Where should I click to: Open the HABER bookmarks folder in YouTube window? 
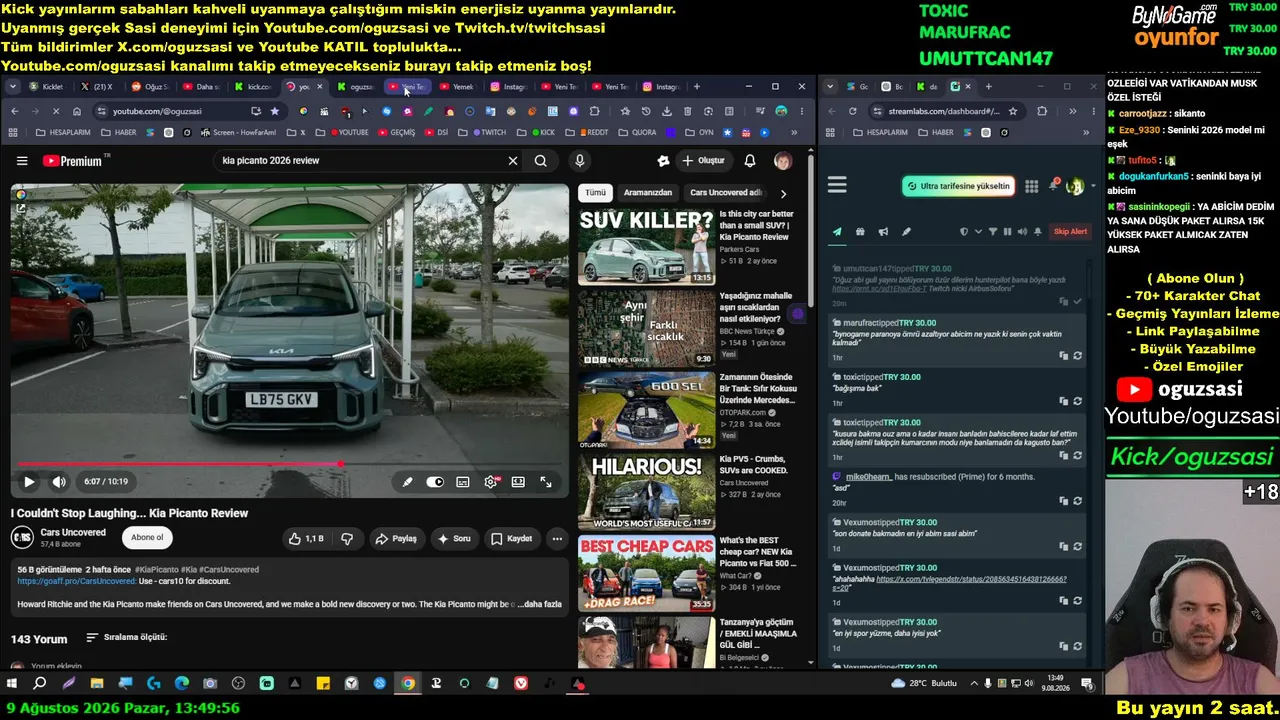click(x=119, y=132)
